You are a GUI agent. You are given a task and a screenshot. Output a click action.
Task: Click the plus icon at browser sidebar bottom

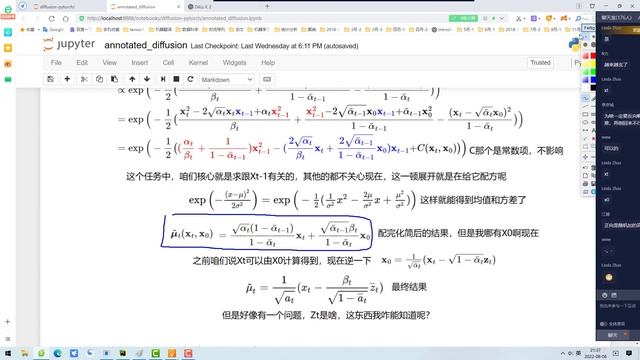[x=7, y=322]
